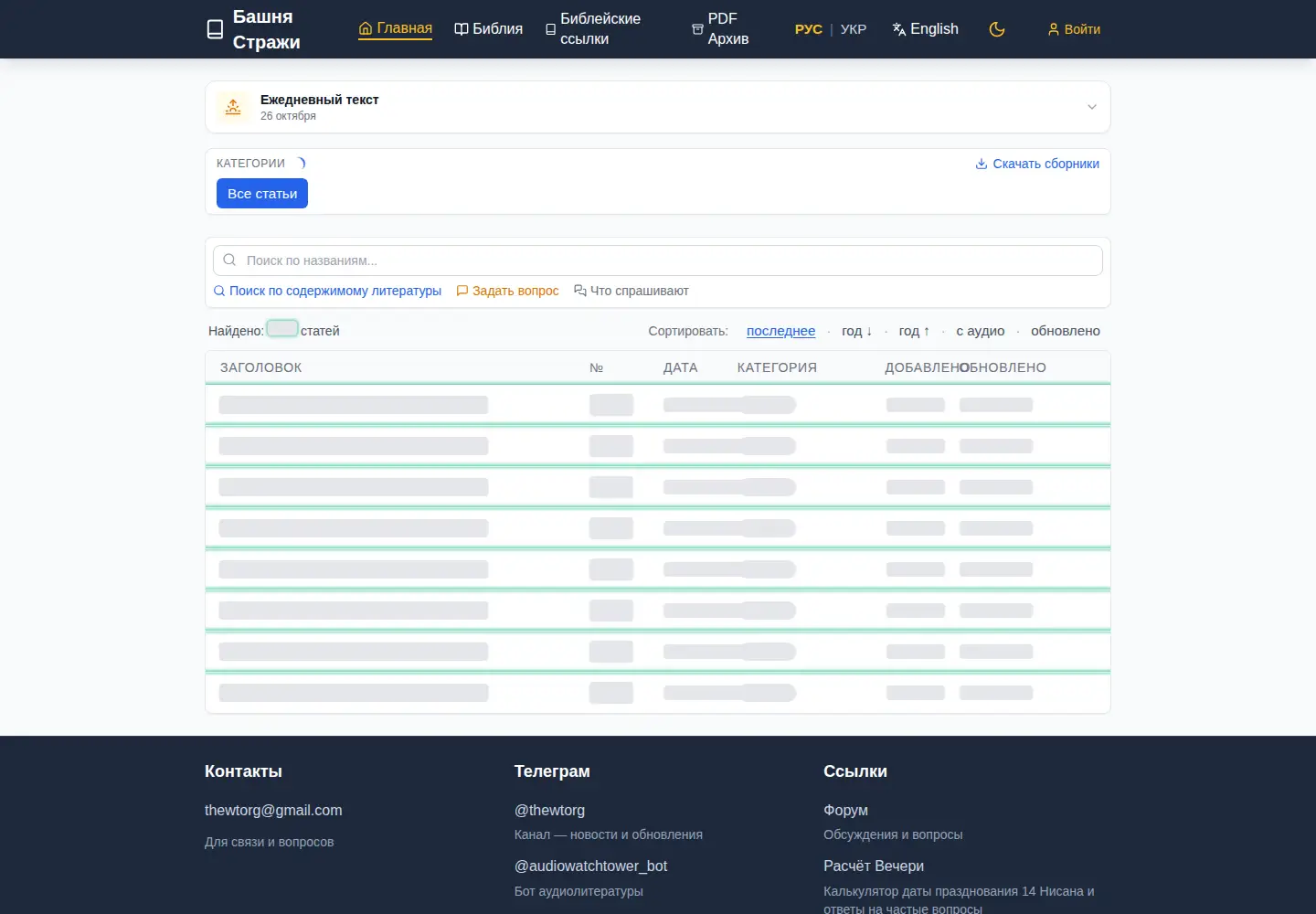Image resolution: width=1316 pixels, height=914 pixels.
Task: Open the @audiowatchtower_bot Telegram link
Action: click(590, 866)
